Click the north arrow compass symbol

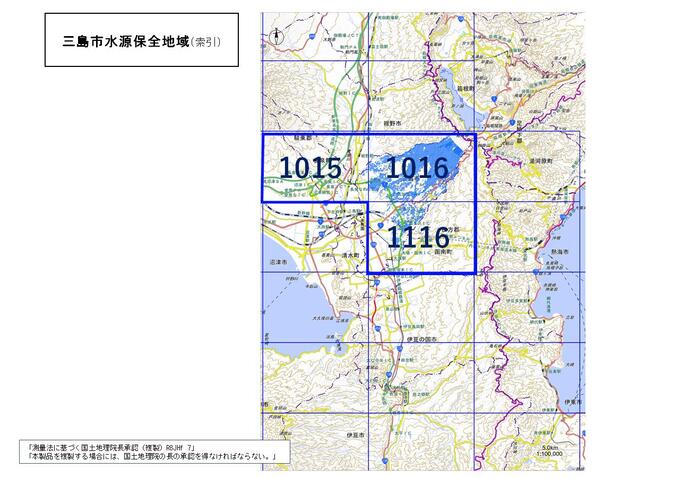pyautogui.click(x=277, y=36)
